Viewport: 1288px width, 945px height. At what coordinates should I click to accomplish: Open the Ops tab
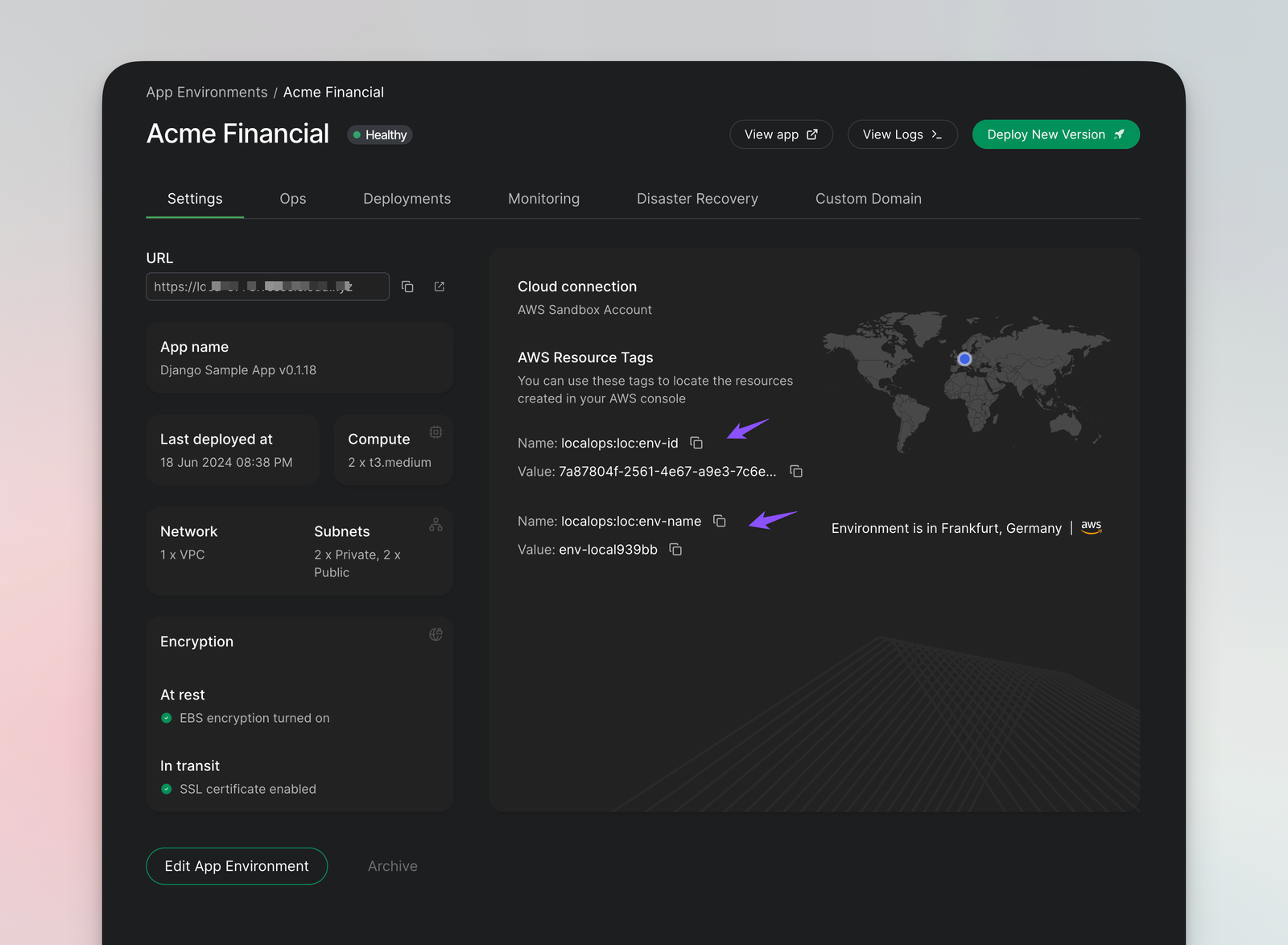tap(293, 199)
